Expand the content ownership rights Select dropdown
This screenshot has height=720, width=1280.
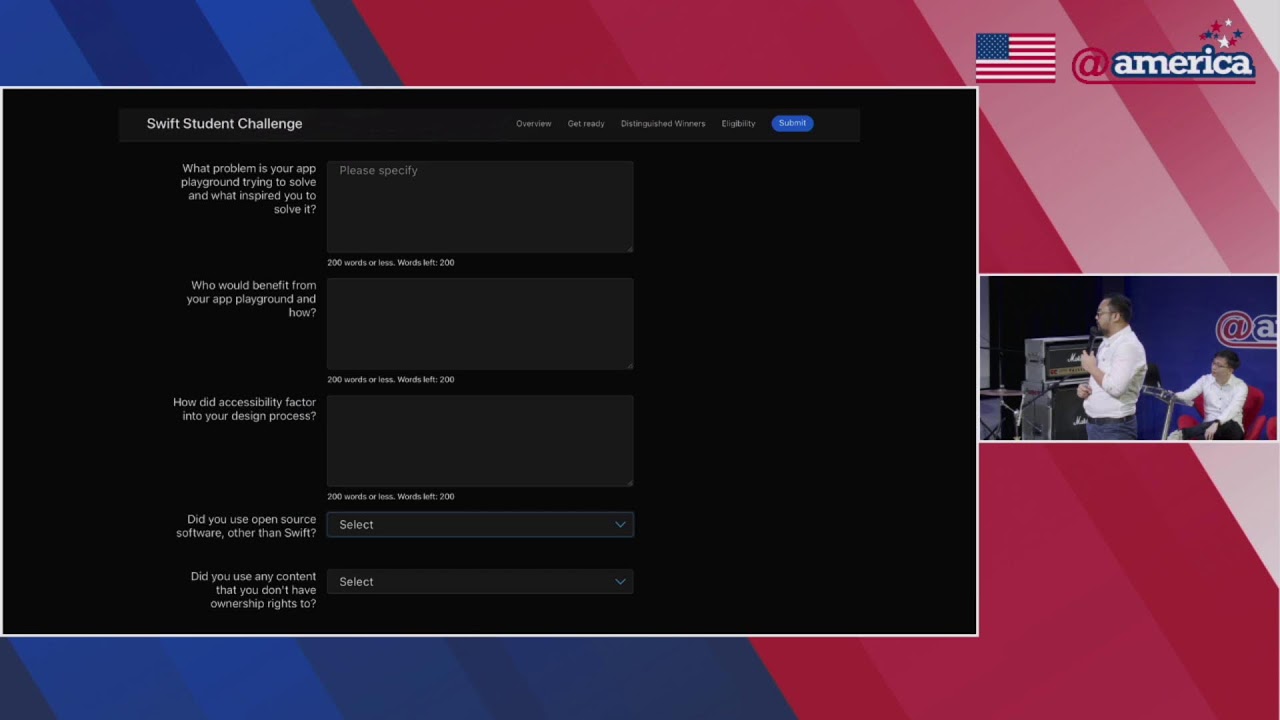click(480, 582)
